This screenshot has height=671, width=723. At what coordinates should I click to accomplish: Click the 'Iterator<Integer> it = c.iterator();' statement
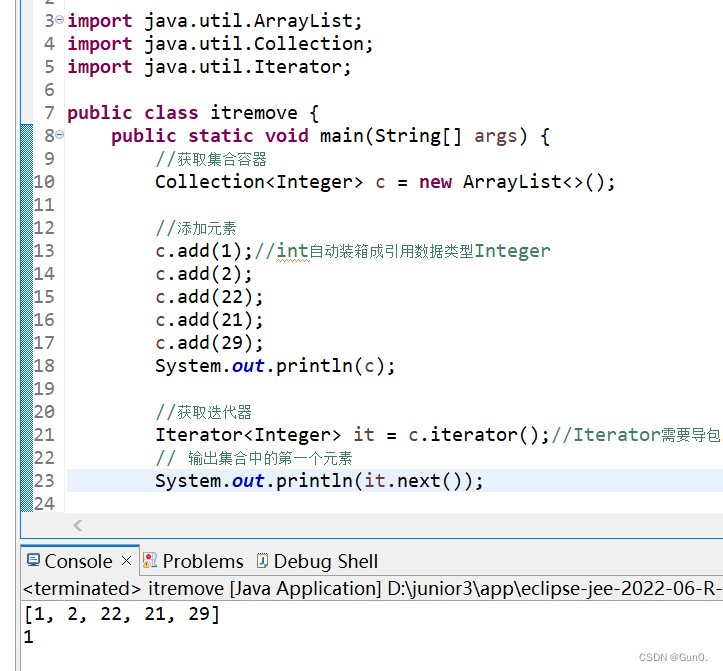point(352,435)
